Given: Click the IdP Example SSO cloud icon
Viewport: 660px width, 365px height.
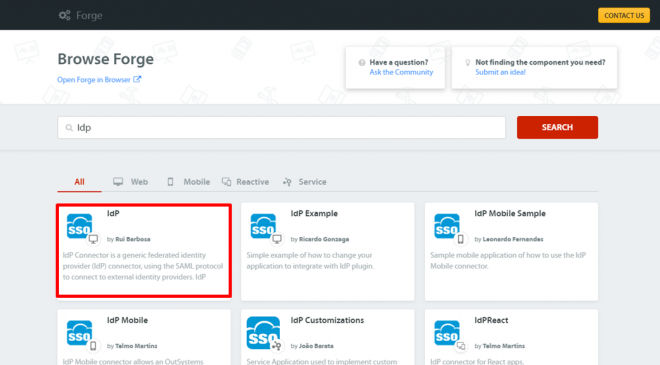Looking at the screenshot, I should (263, 226).
